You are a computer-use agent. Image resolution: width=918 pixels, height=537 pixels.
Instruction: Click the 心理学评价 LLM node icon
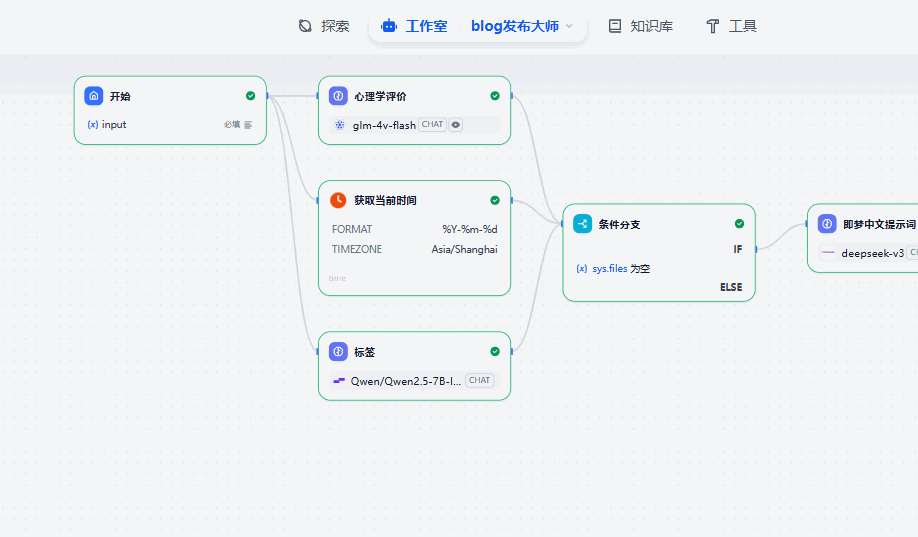(x=338, y=96)
